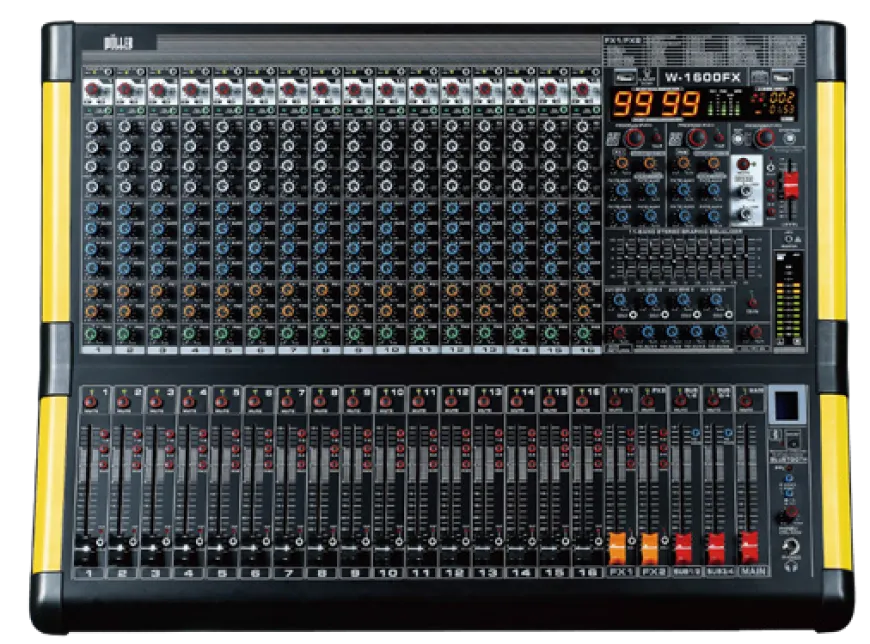This screenshot has width=870, height=644.
Task: Select the red SUB 3-4 fader cap
Action: (x=716, y=548)
